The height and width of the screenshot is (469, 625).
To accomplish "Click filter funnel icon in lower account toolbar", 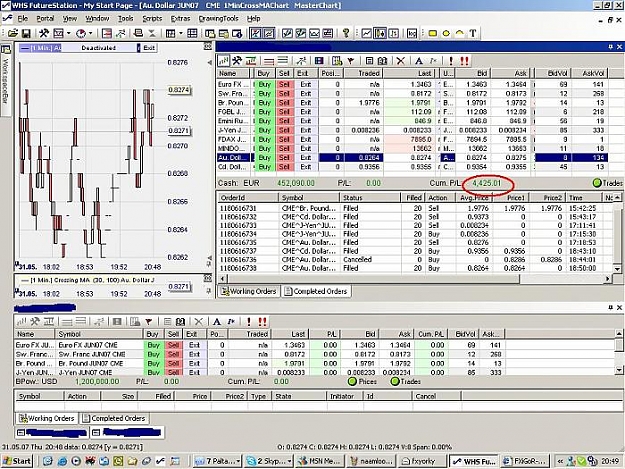I will (x=149, y=322).
